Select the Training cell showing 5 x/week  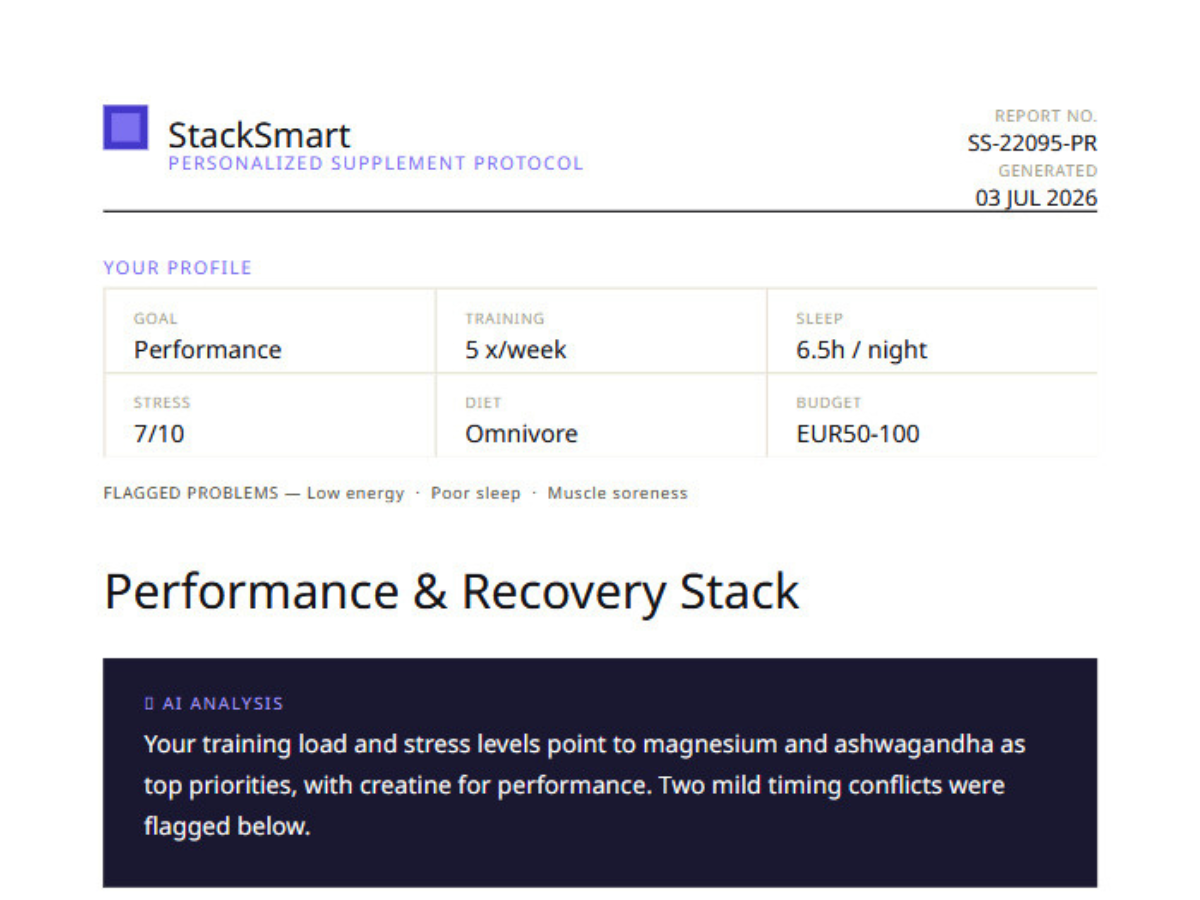(601, 331)
